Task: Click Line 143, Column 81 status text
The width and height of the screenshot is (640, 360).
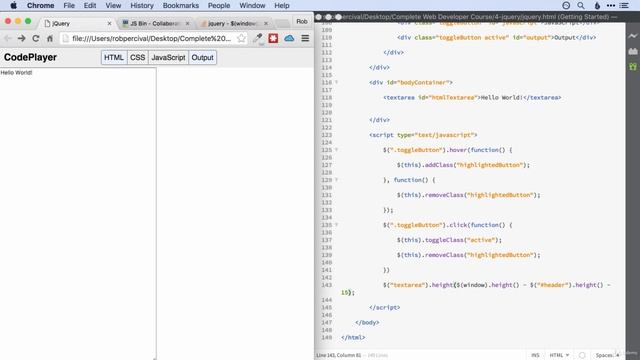Action: click(338, 355)
